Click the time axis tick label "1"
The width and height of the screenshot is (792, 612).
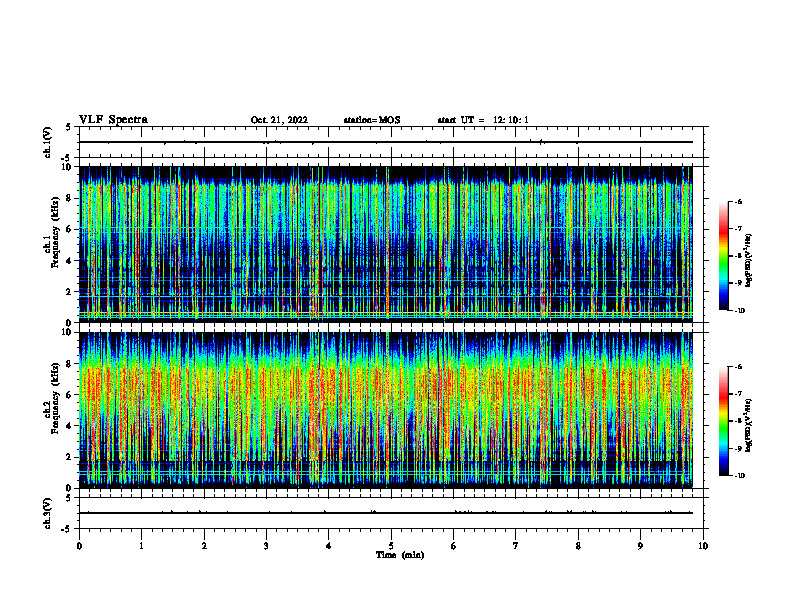point(141,546)
